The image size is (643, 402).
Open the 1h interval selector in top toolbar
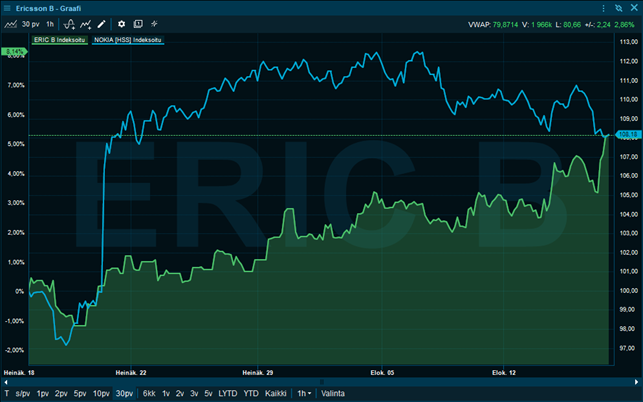50,24
